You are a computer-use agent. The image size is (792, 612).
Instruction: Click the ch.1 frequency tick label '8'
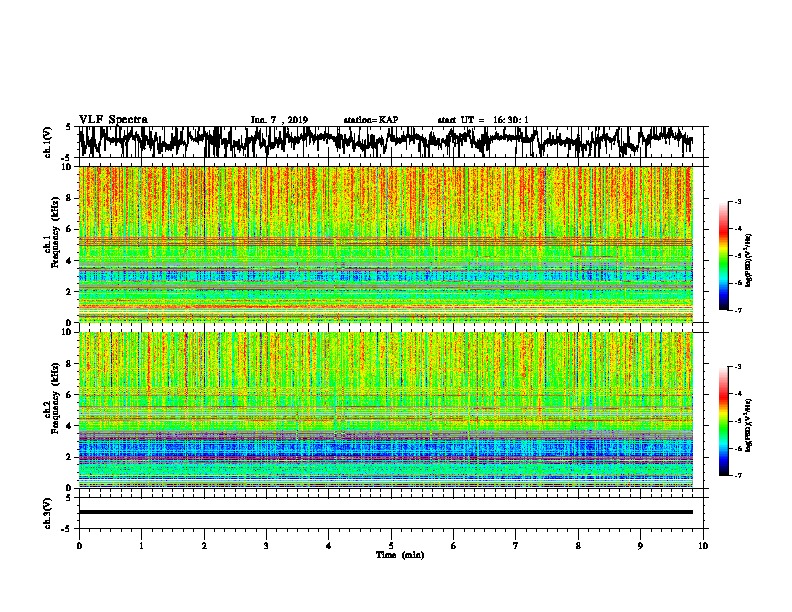70,198
